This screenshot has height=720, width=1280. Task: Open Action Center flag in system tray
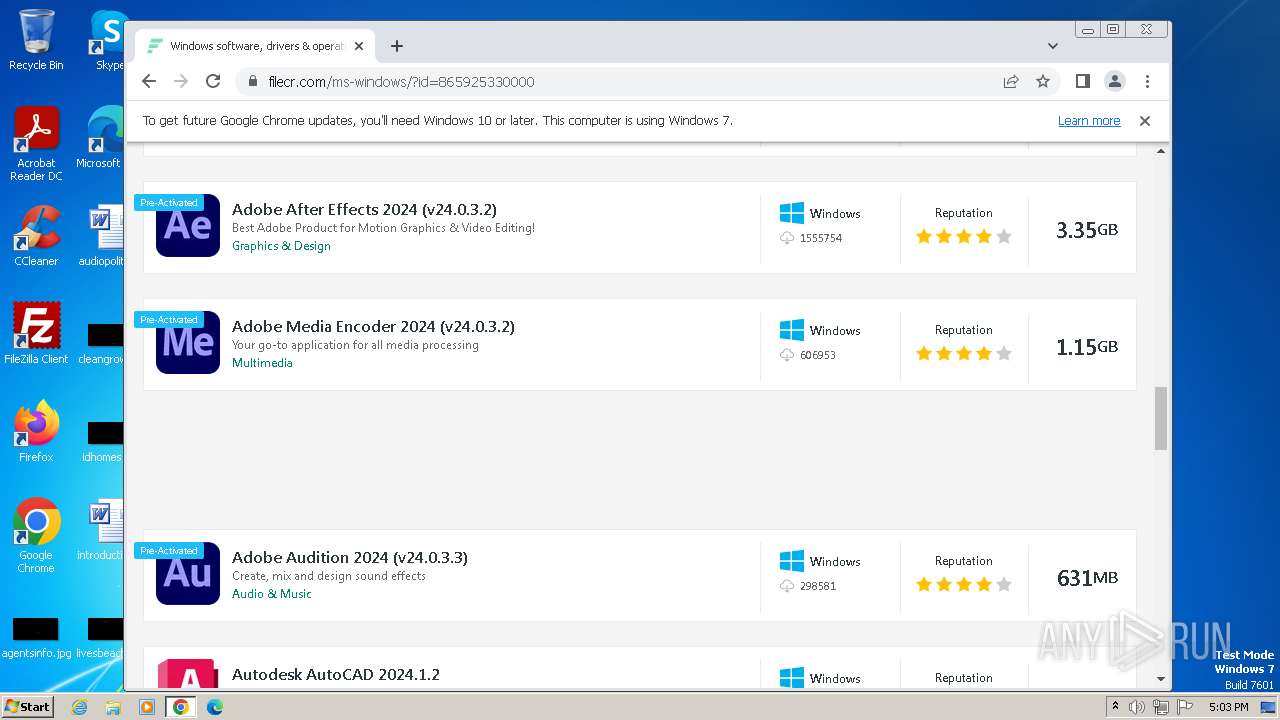1183,707
